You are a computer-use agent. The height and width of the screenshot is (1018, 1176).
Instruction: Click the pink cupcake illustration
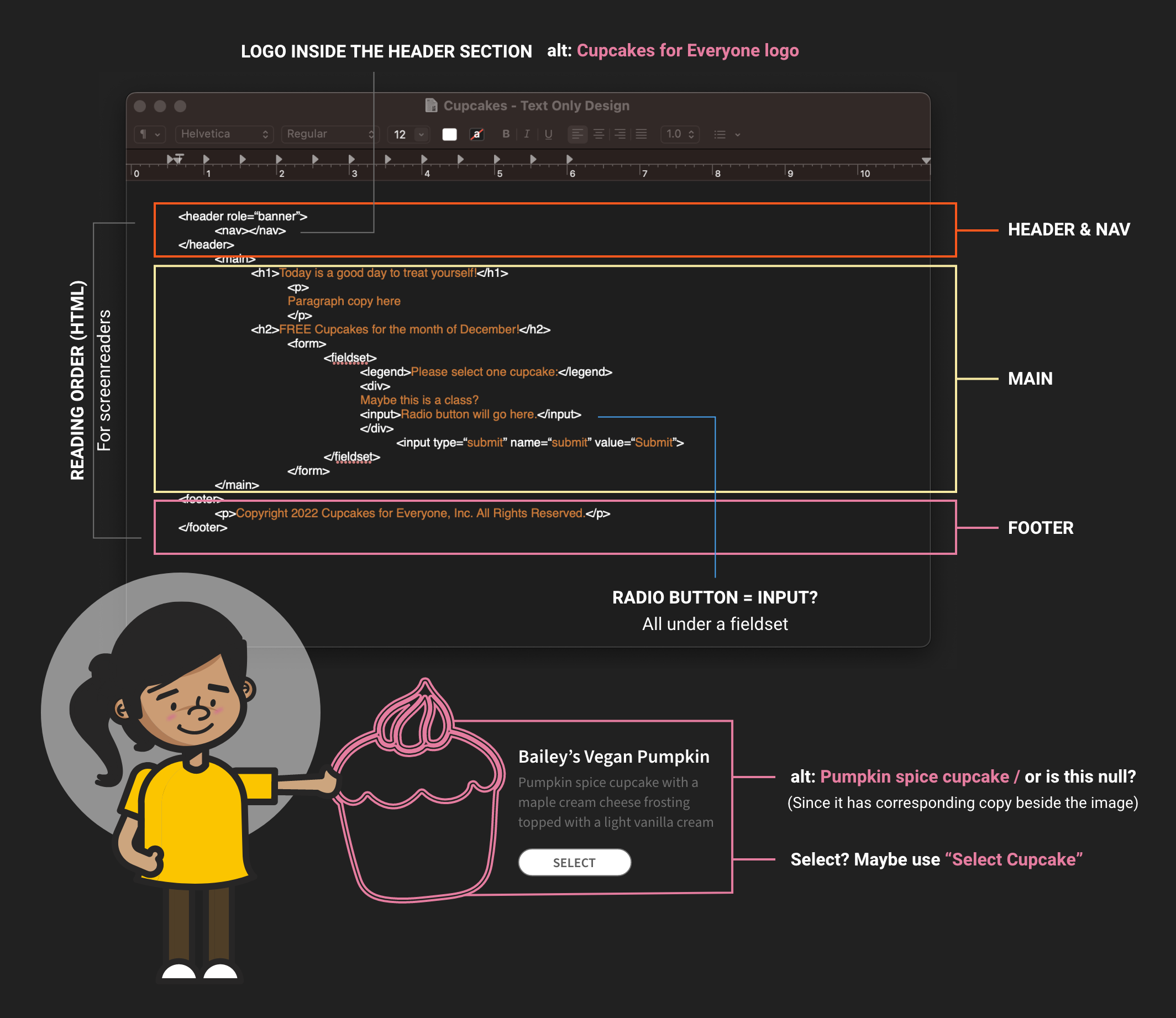[418, 790]
